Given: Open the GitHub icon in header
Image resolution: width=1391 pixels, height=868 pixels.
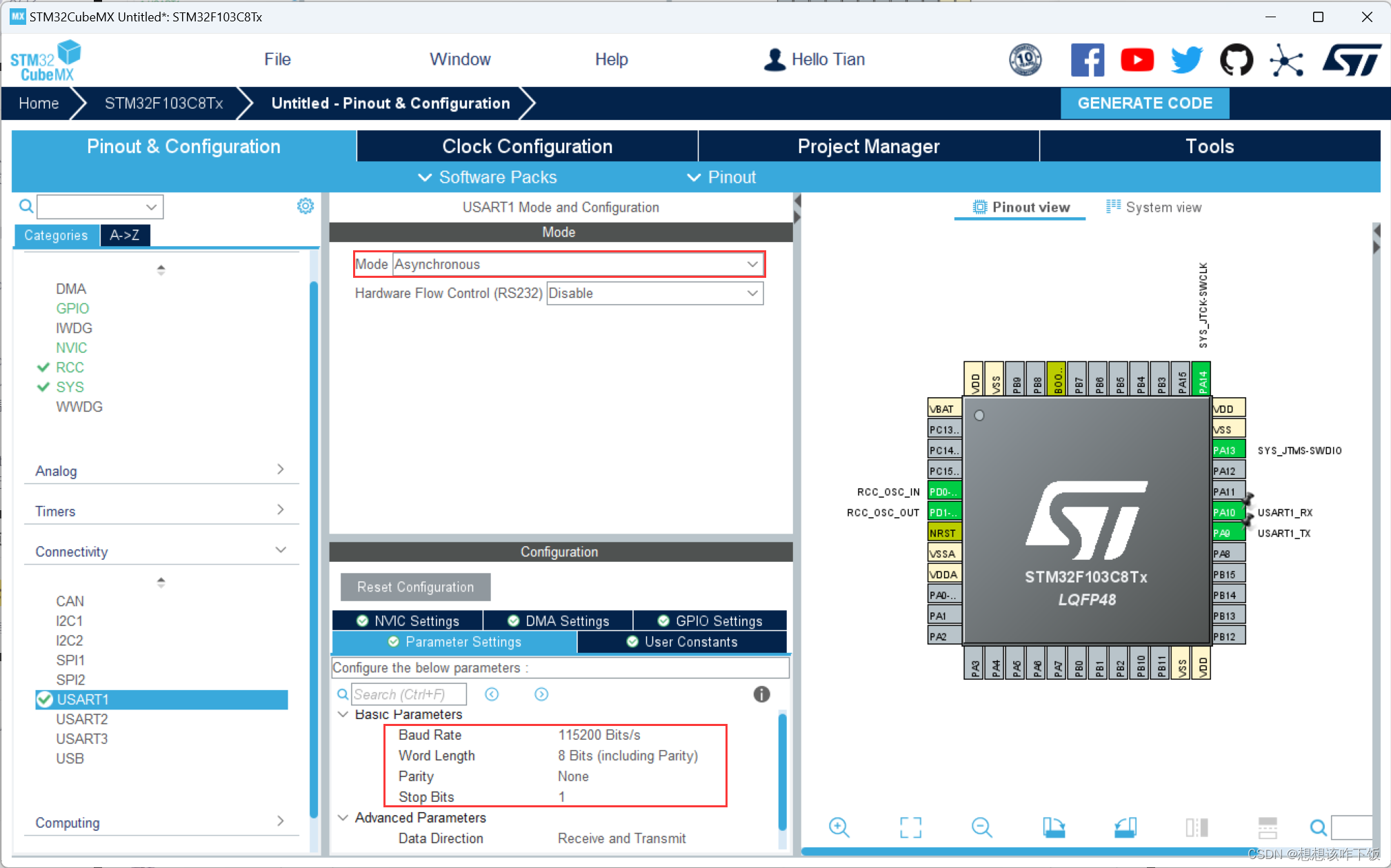Looking at the screenshot, I should [x=1236, y=60].
